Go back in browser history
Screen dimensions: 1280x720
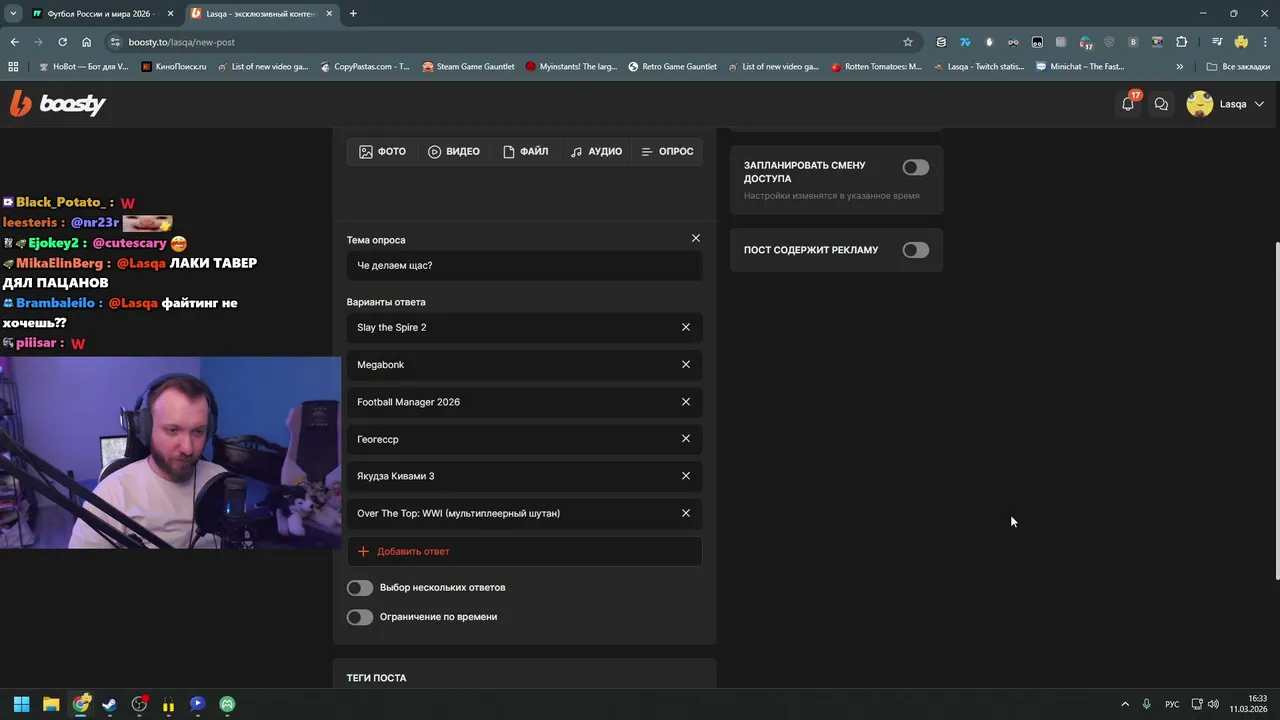[x=15, y=42]
